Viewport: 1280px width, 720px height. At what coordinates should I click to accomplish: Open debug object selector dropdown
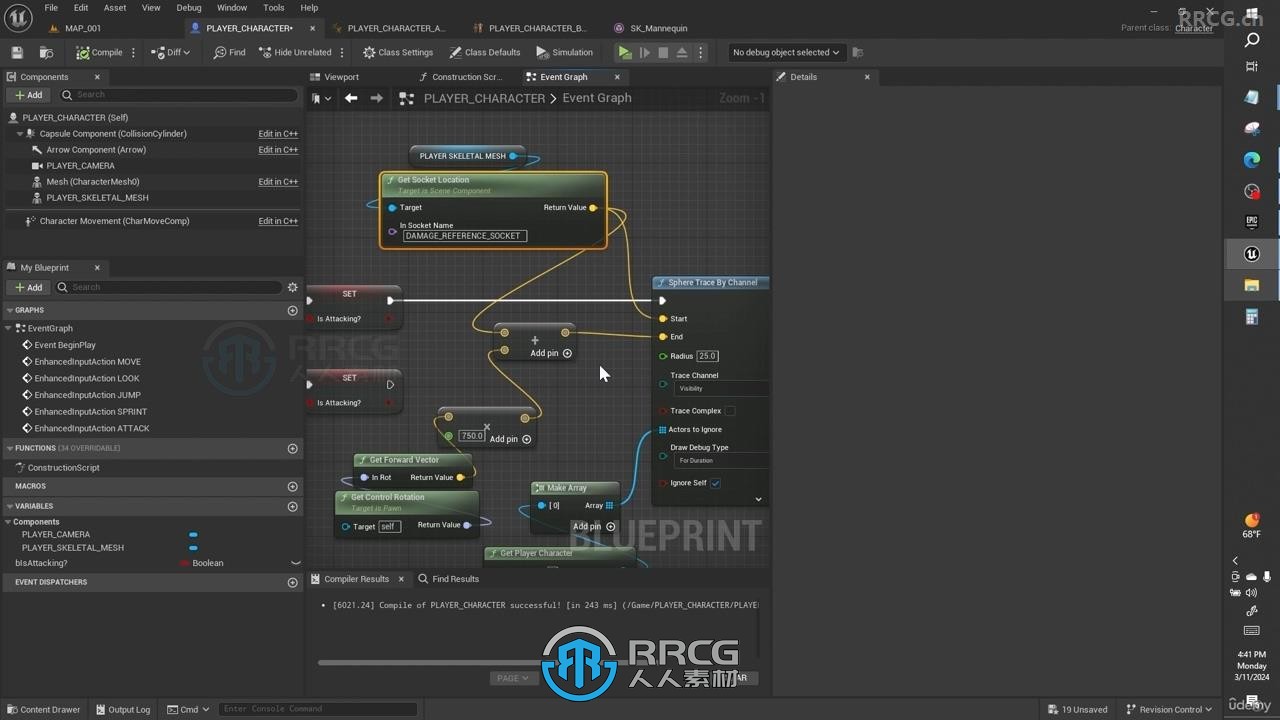[785, 52]
